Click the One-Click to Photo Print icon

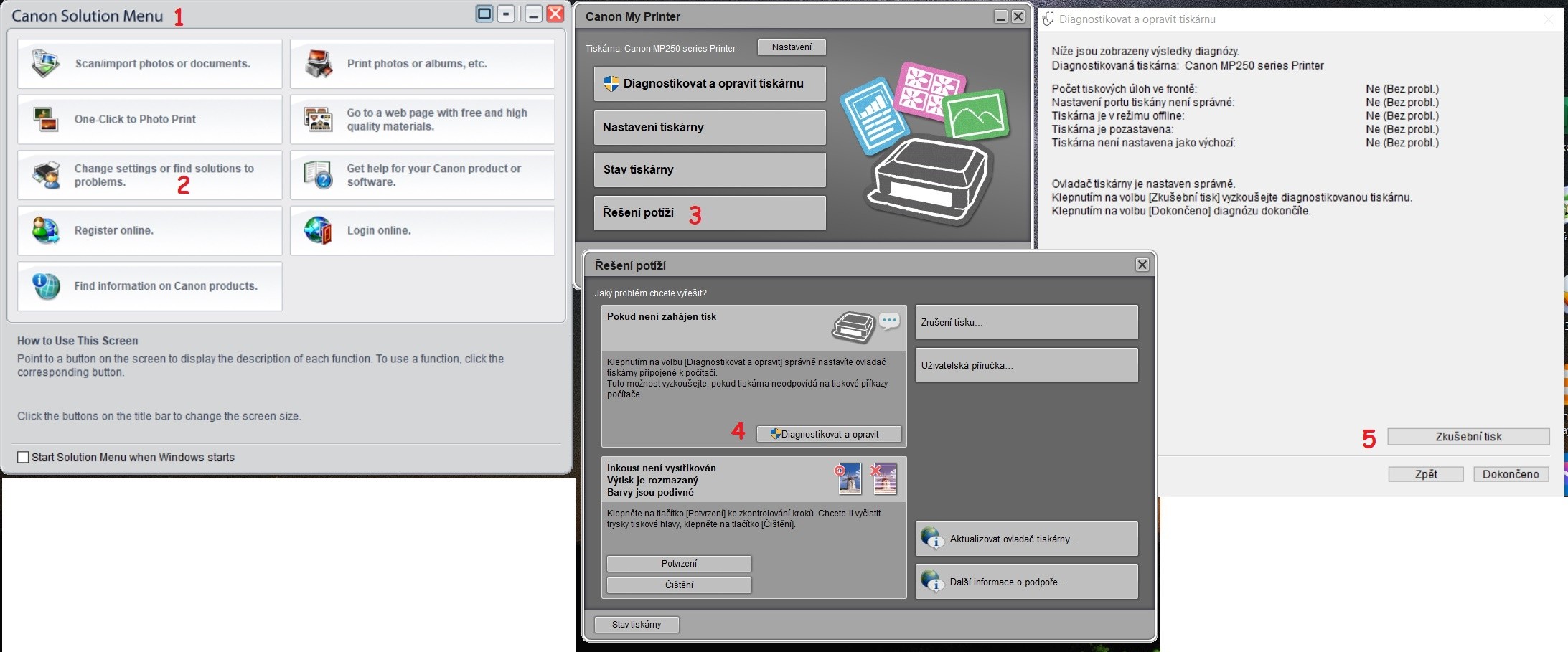[46, 119]
